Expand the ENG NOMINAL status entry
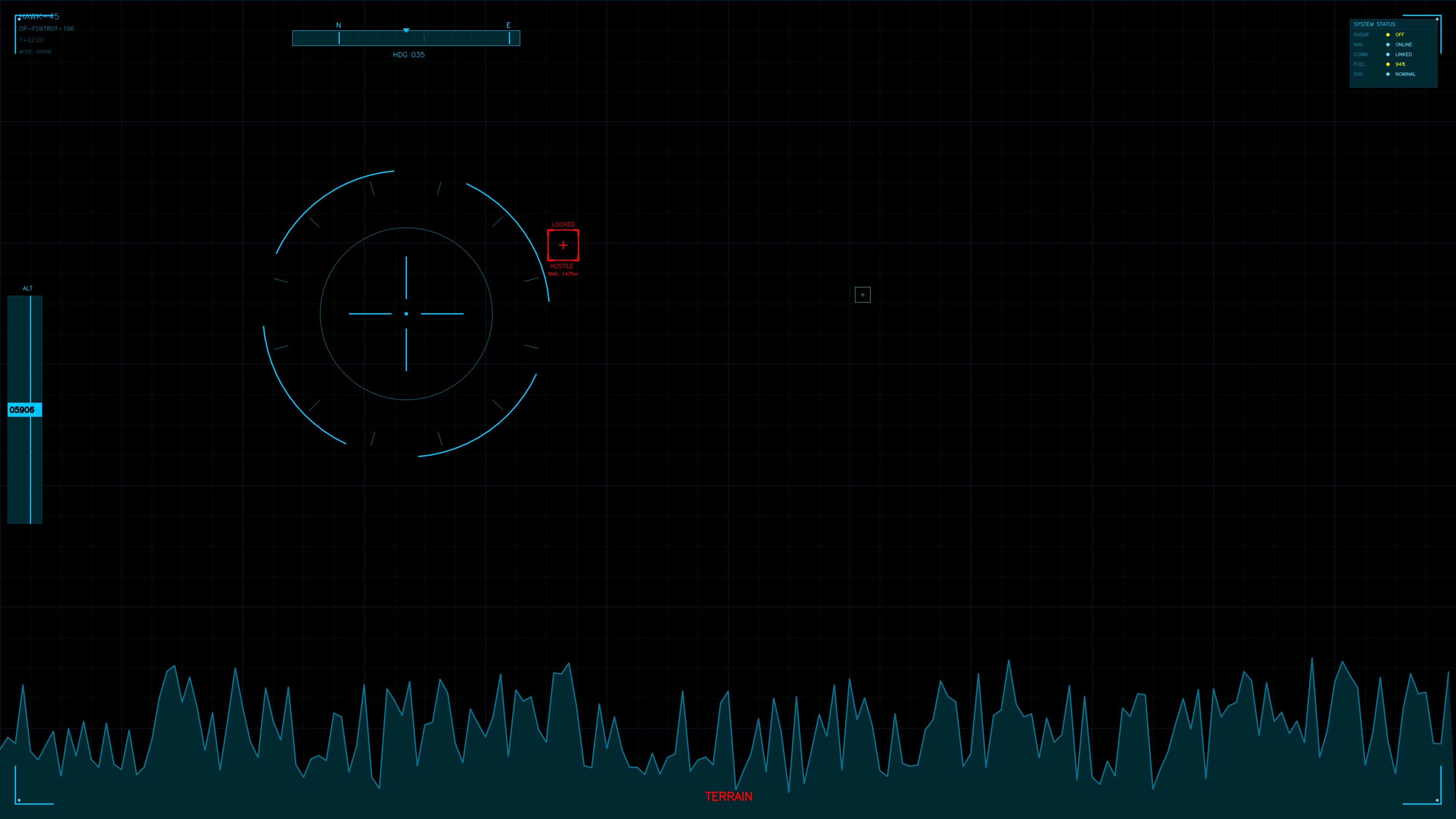The height and width of the screenshot is (819, 1456). pos(1406,74)
